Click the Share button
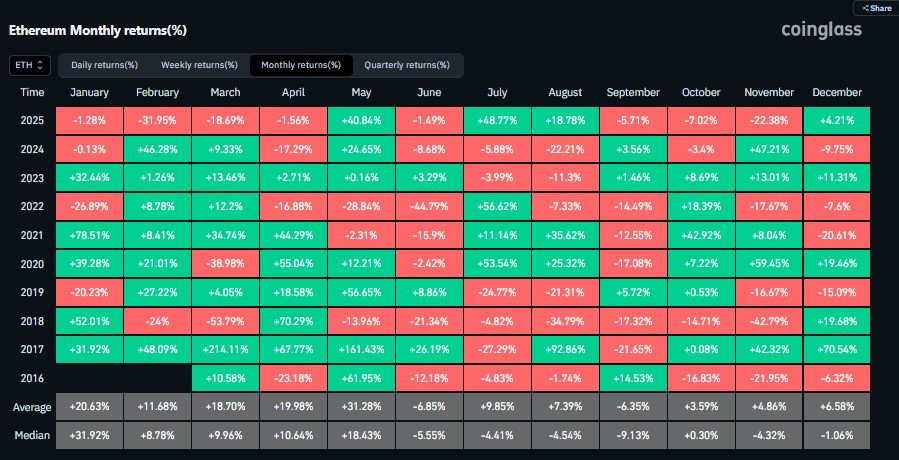899x460 pixels. pyautogui.click(x=876, y=8)
